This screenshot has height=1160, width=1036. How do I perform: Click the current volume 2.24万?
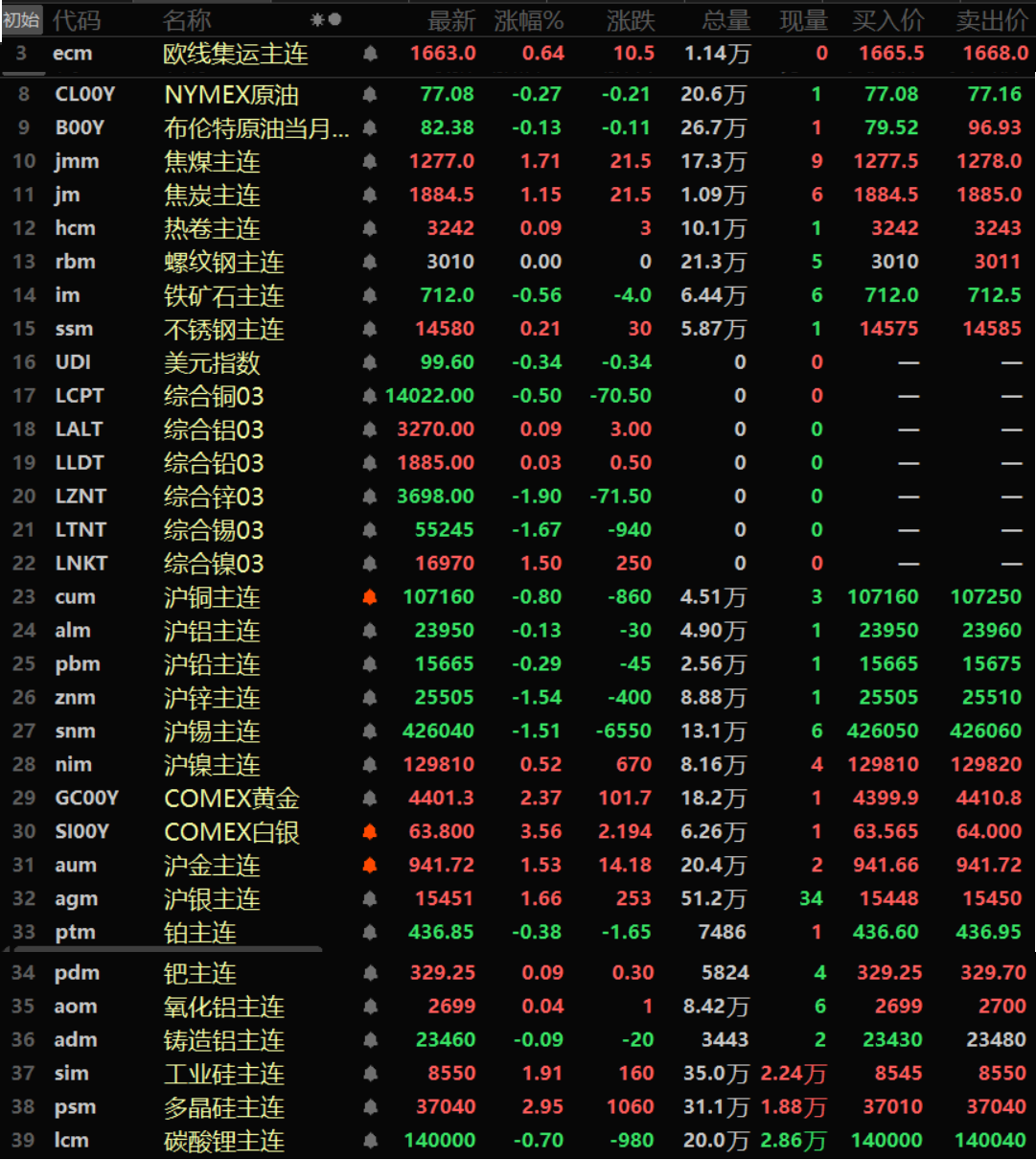coord(794,1074)
